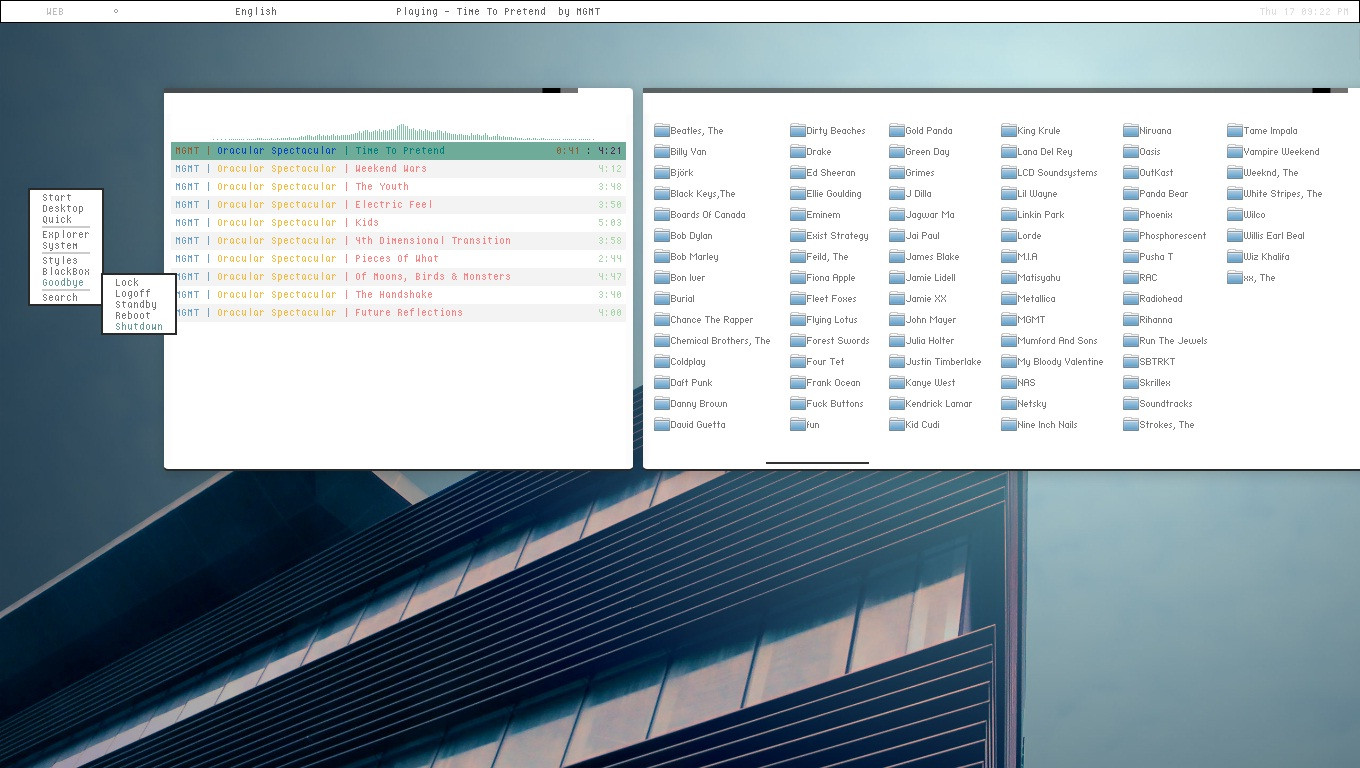Play the Electric Feel track
1360x768 pixels.
tap(398, 205)
